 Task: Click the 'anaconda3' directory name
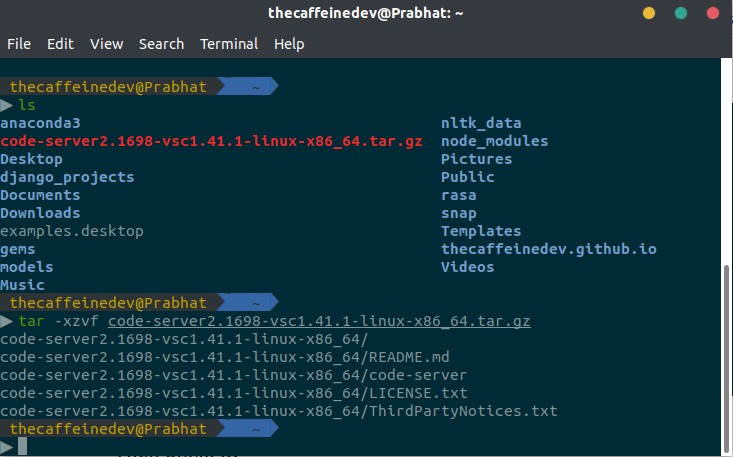point(40,123)
